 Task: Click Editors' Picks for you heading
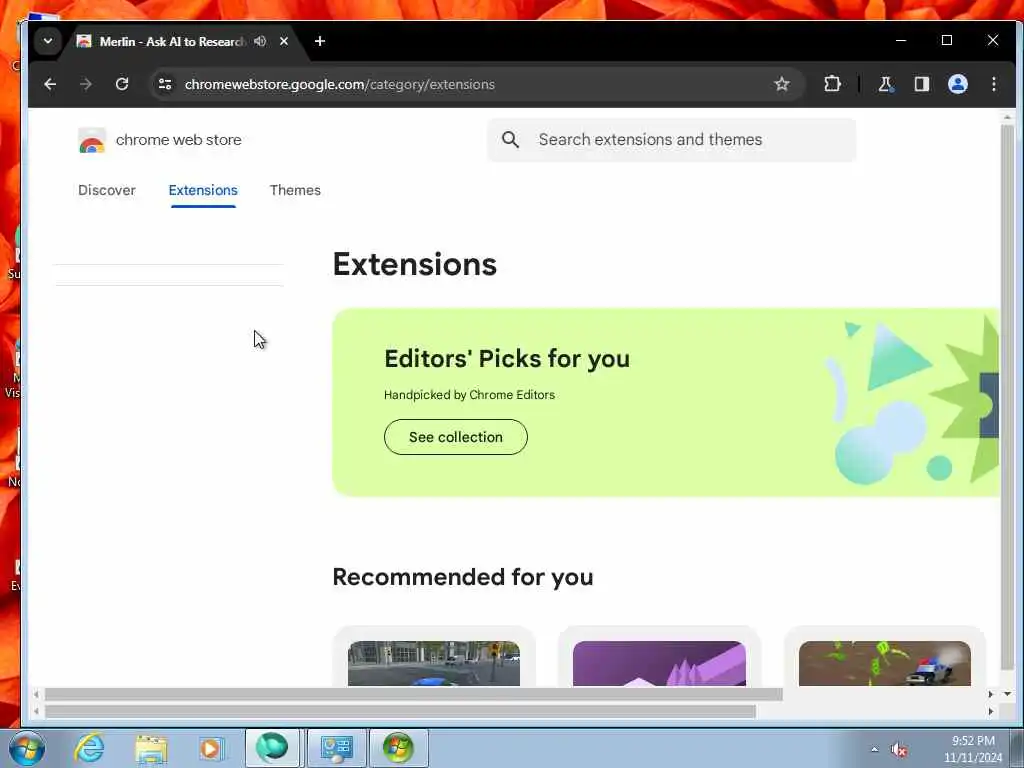tap(507, 359)
